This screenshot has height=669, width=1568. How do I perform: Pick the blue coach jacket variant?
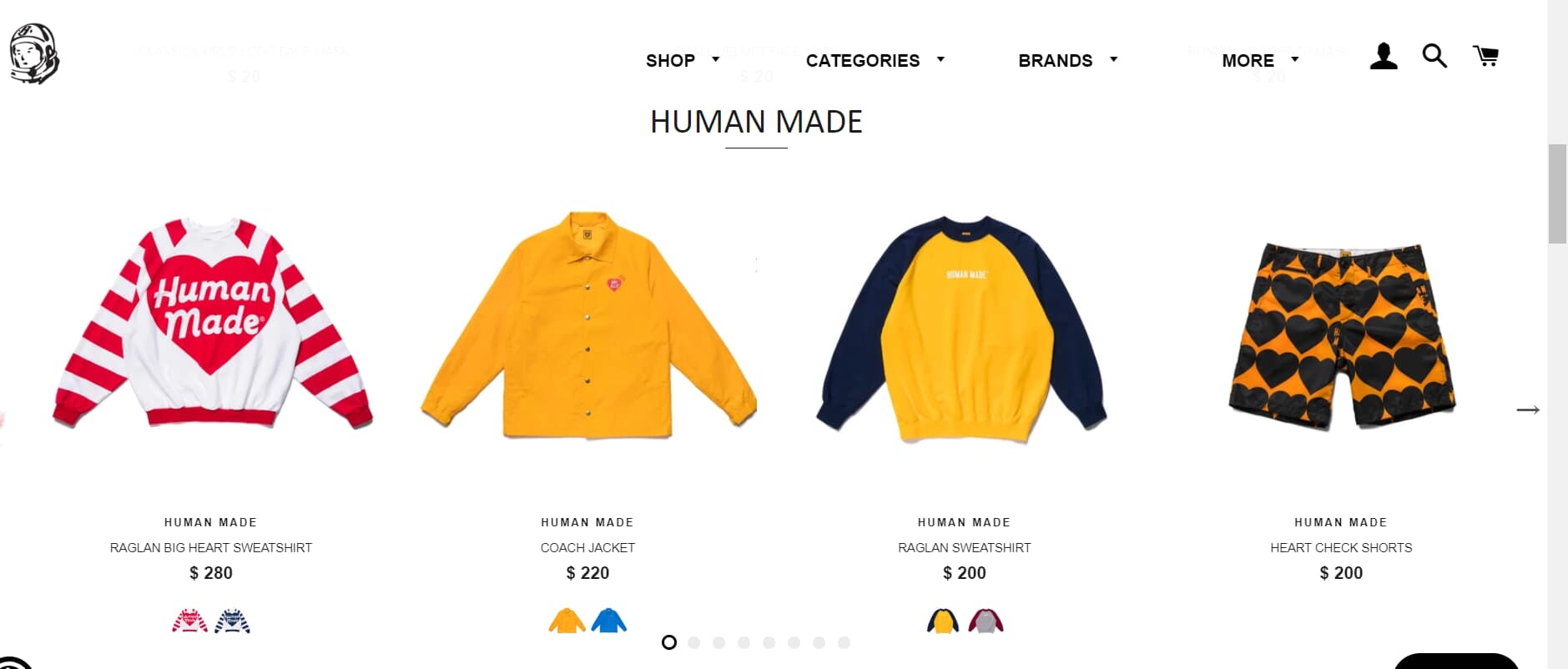pos(609,621)
